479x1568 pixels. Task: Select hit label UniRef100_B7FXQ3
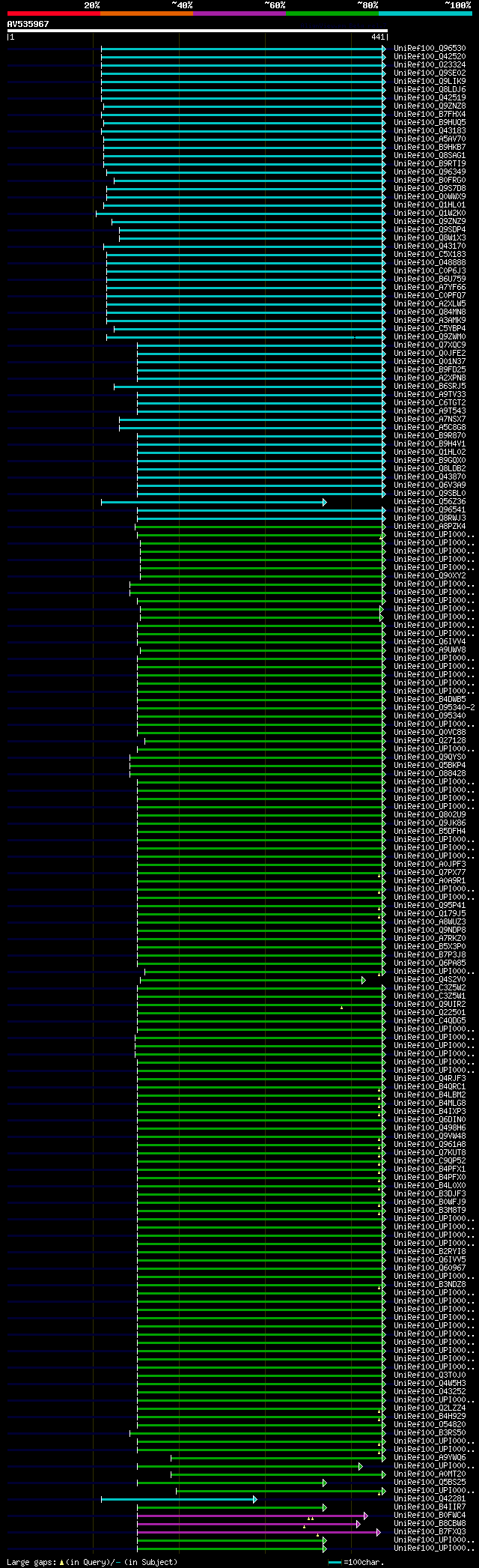tap(430, 1532)
